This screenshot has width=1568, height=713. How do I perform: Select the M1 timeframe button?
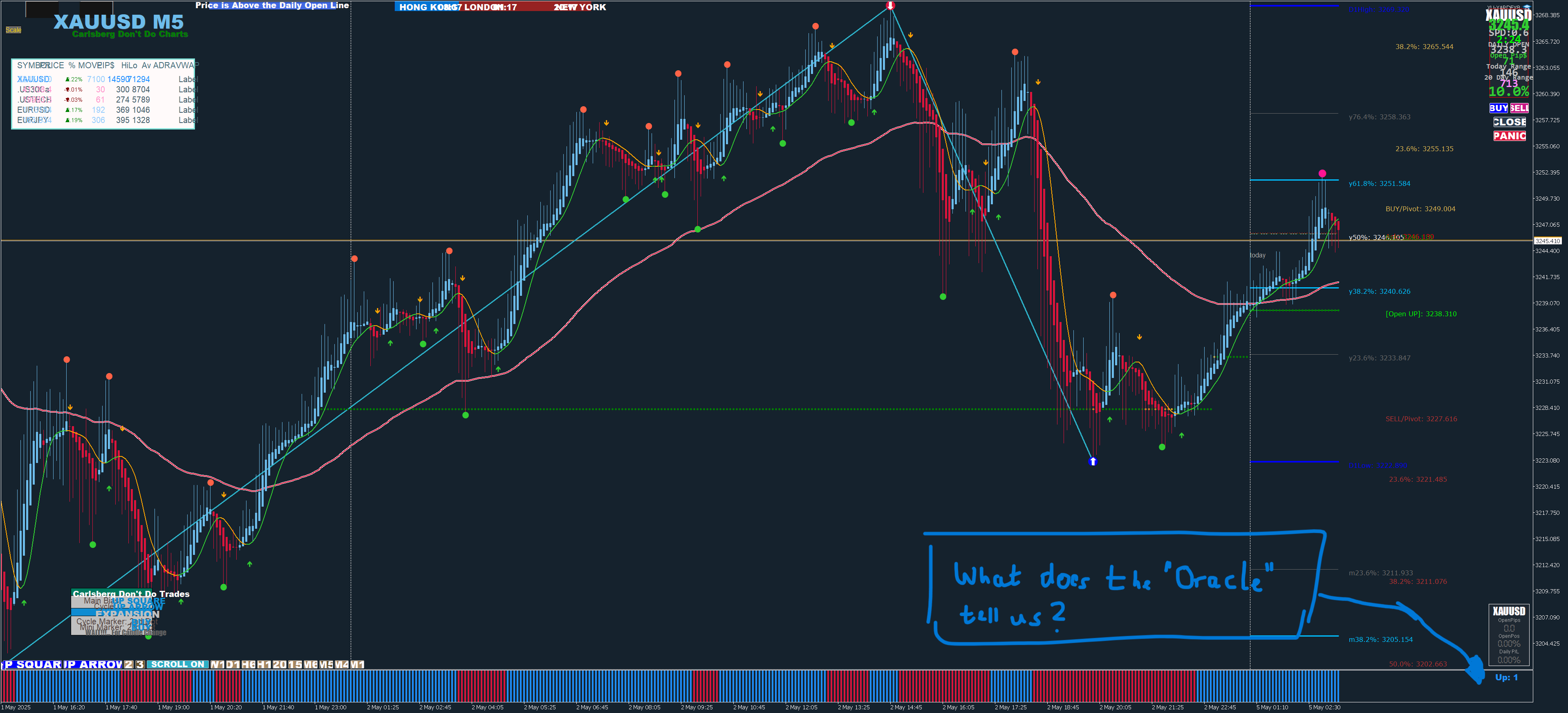357,664
